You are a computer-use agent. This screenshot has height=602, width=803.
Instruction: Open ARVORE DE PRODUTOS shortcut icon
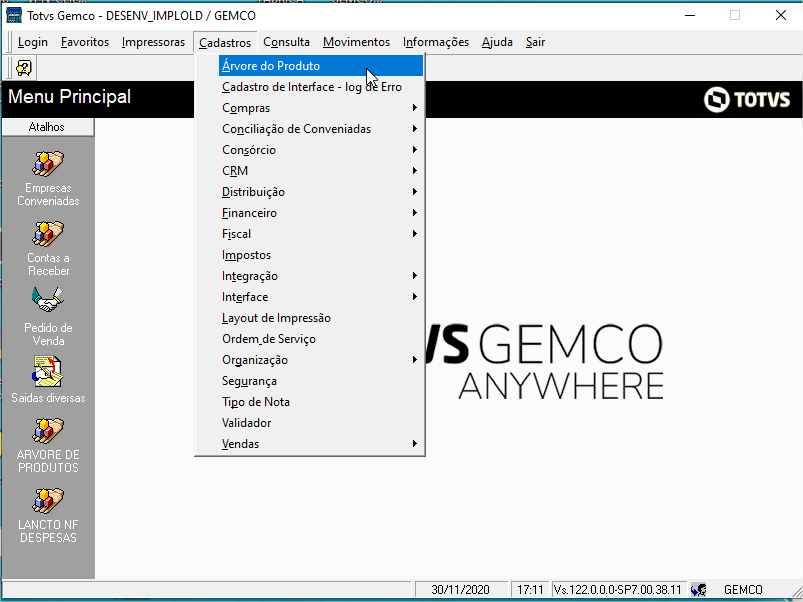pos(48,431)
